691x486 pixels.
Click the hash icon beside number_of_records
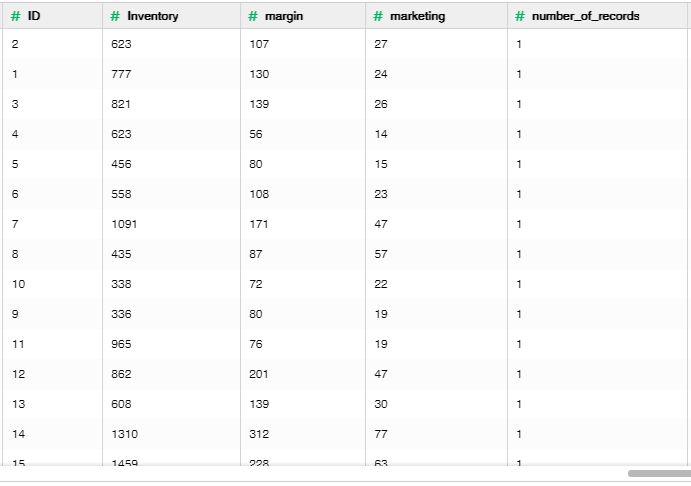point(520,16)
